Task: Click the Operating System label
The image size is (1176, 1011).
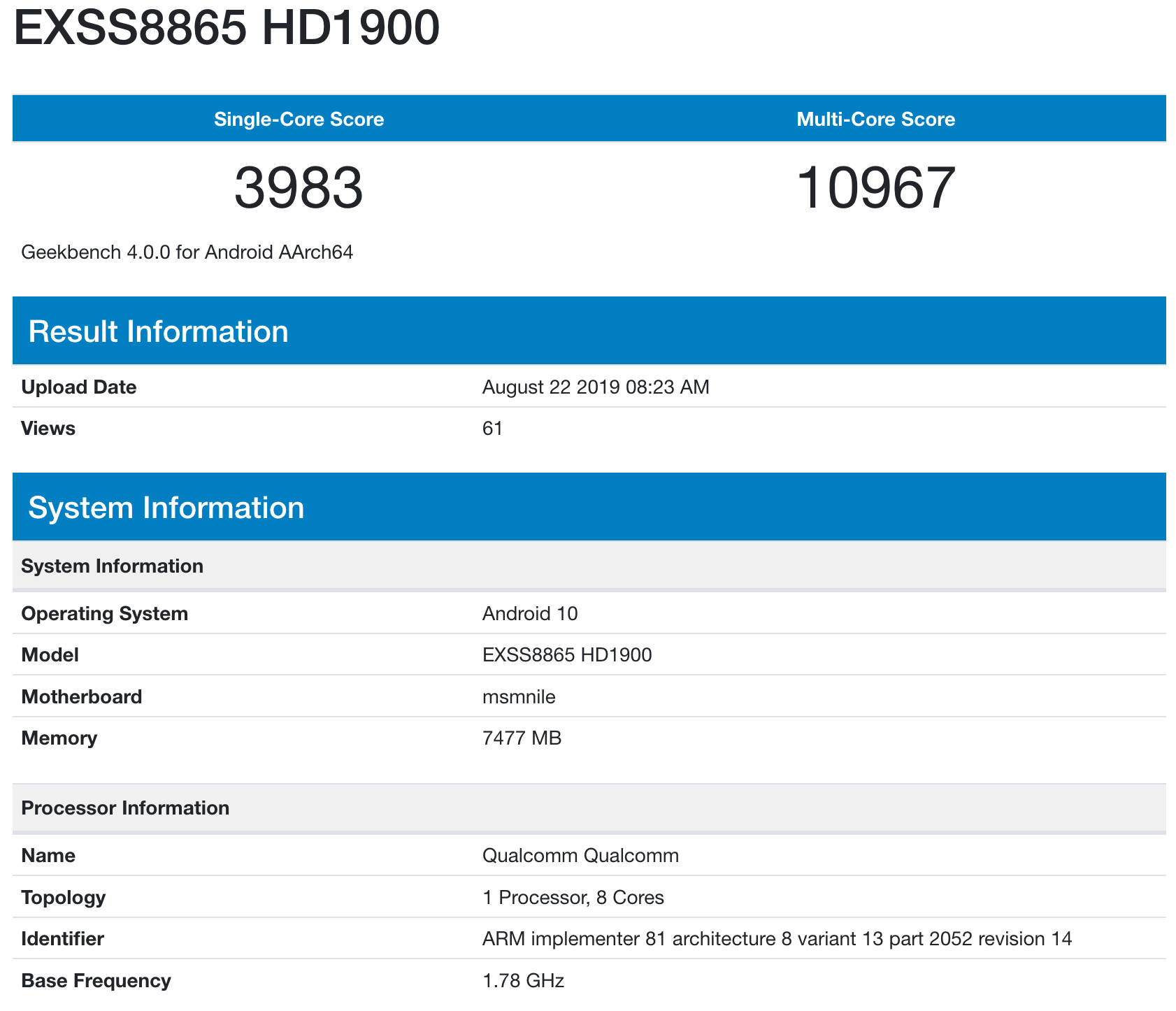Action: [x=105, y=614]
